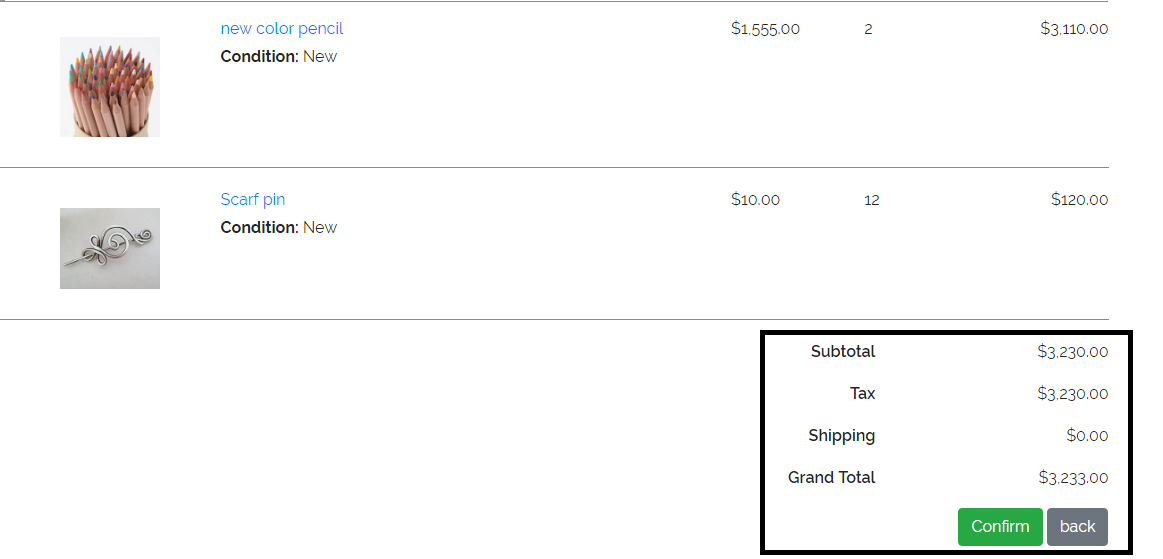Click Condition: New under Scarf pin
Image resolution: width=1163 pixels, height=559 pixels.
click(x=279, y=228)
